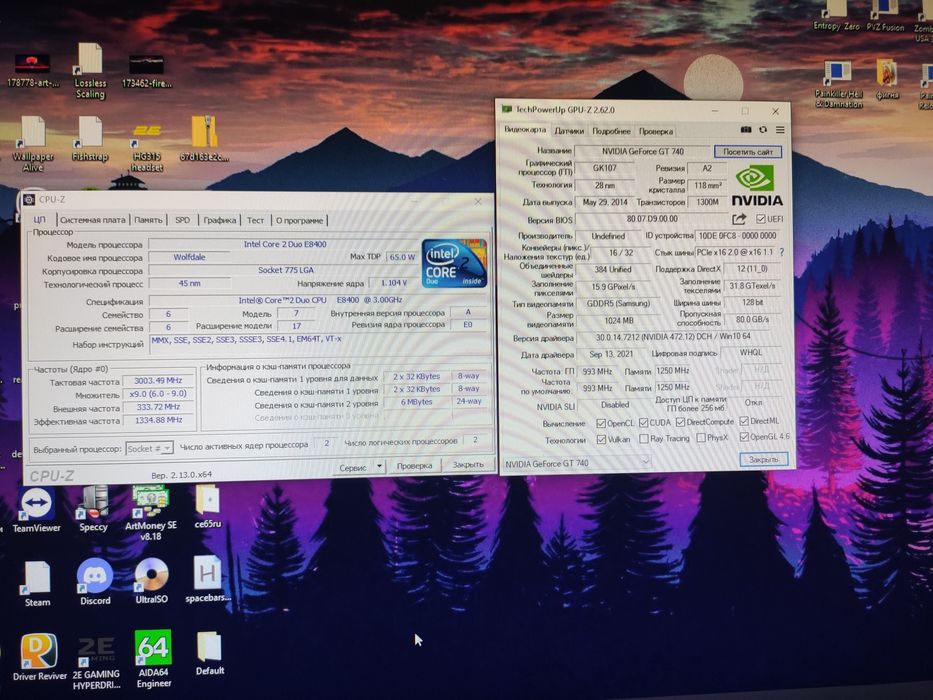The width and height of the screenshot is (933, 700).
Task: Select the 67d163e2c zip archive icon
Action: pos(204,139)
